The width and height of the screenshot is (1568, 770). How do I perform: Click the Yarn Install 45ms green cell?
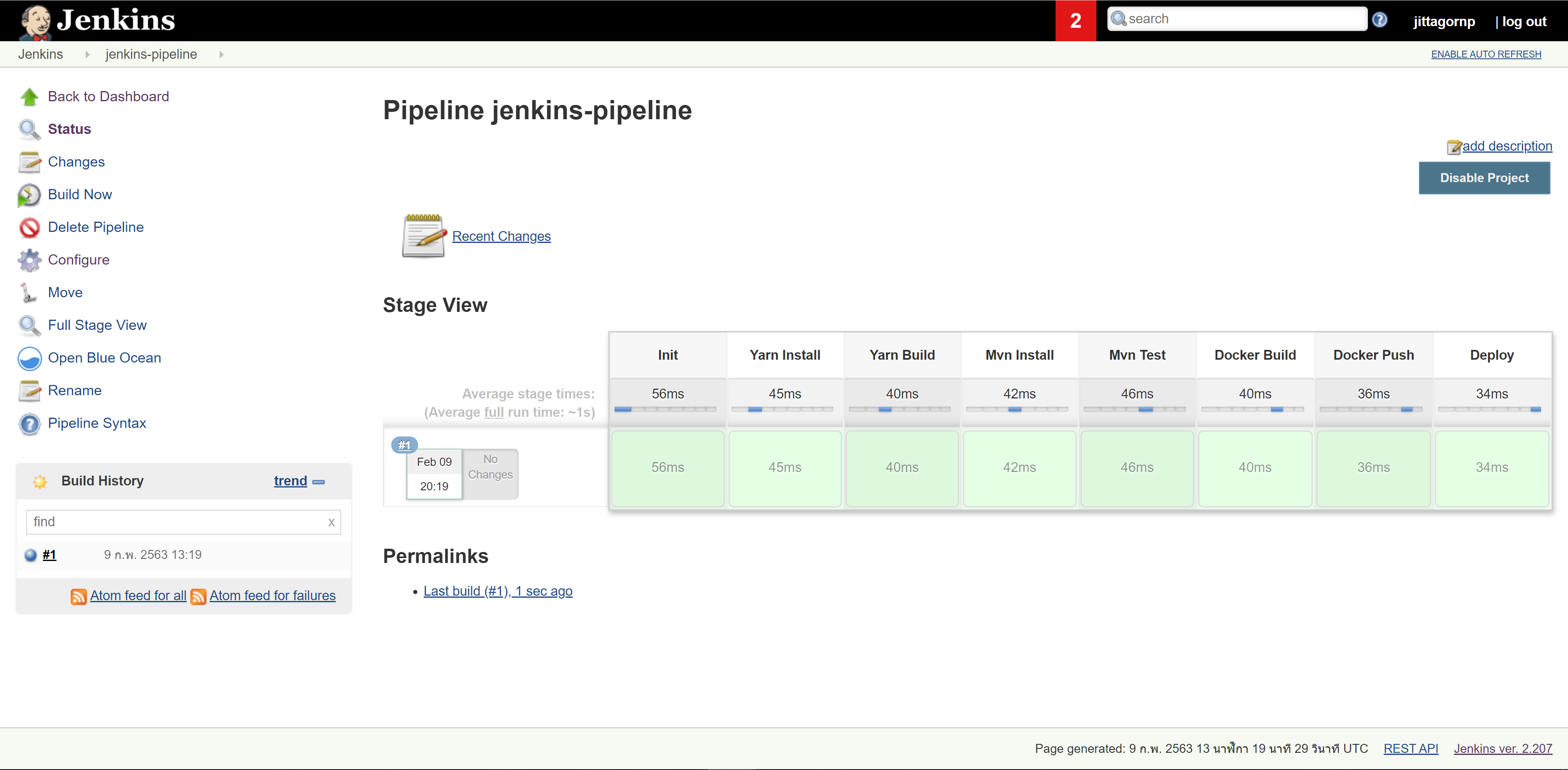click(x=784, y=468)
